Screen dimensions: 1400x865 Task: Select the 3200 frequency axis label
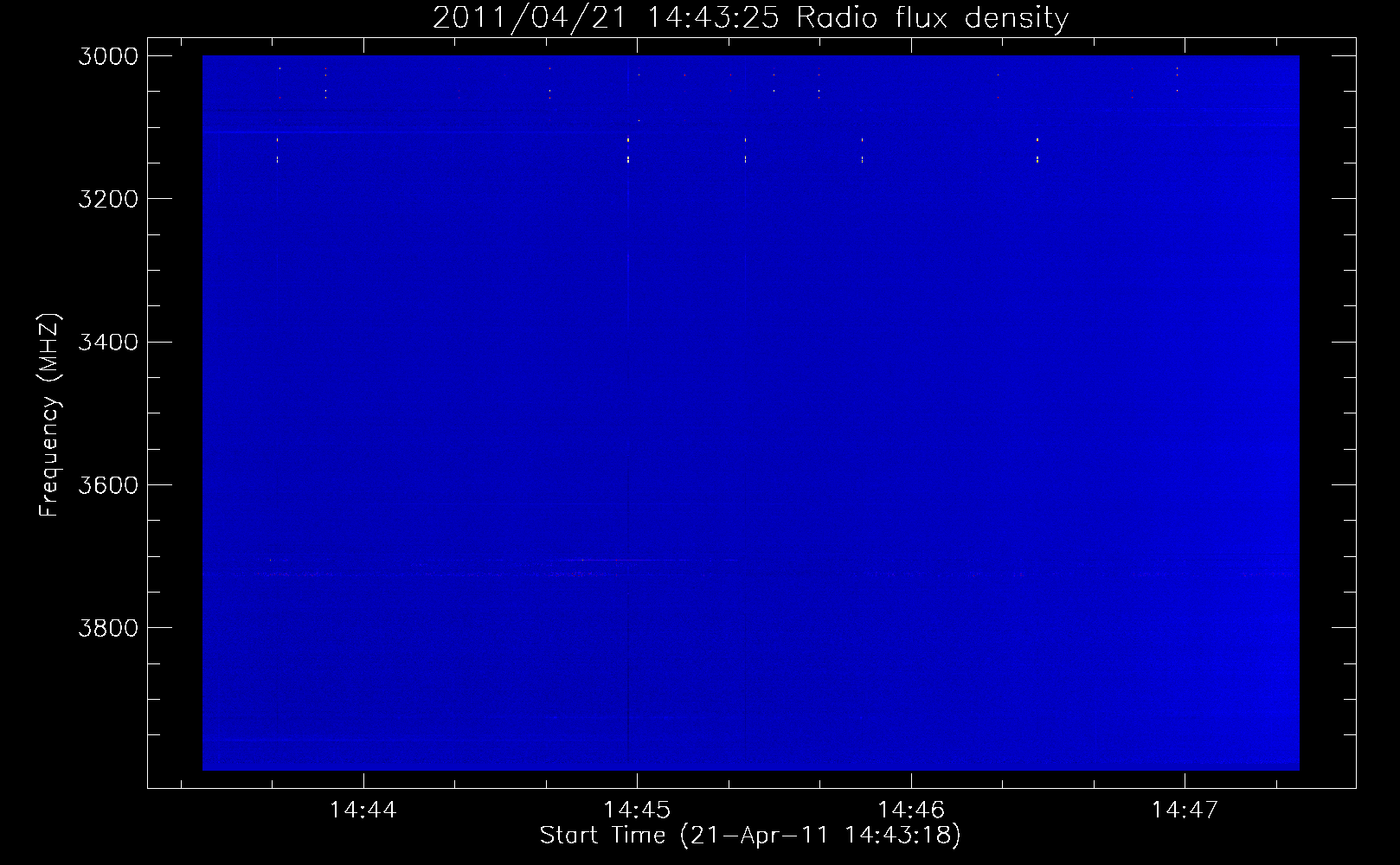click(x=108, y=199)
